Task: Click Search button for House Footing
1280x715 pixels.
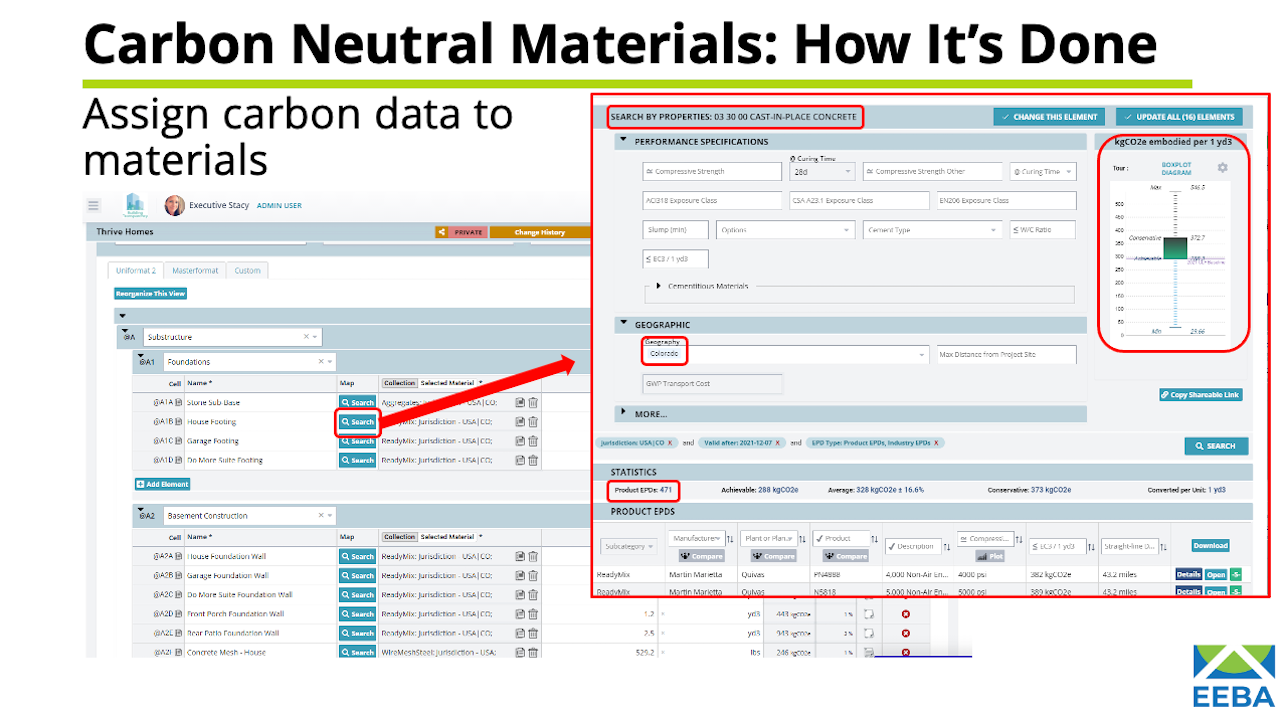Action: (357, 422)
